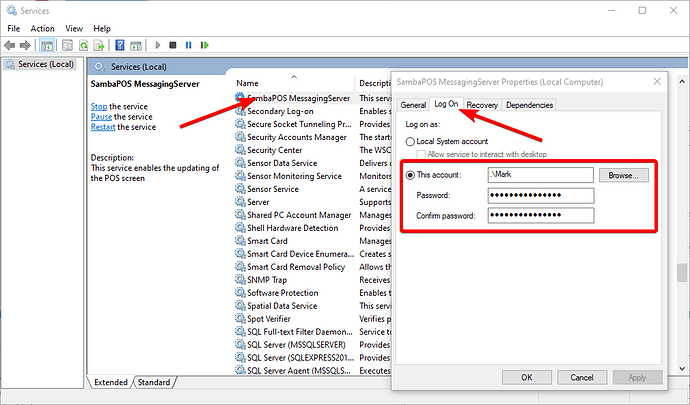
Task: Switch to the Dependencies tab
Action: pyautogui.click(x=529, y=105)
